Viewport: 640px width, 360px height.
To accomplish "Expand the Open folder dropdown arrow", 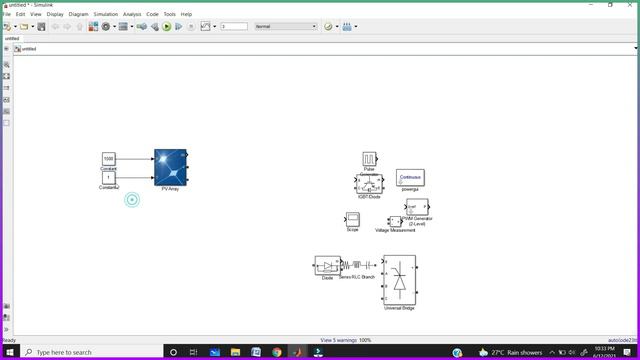I will point(33,27).
